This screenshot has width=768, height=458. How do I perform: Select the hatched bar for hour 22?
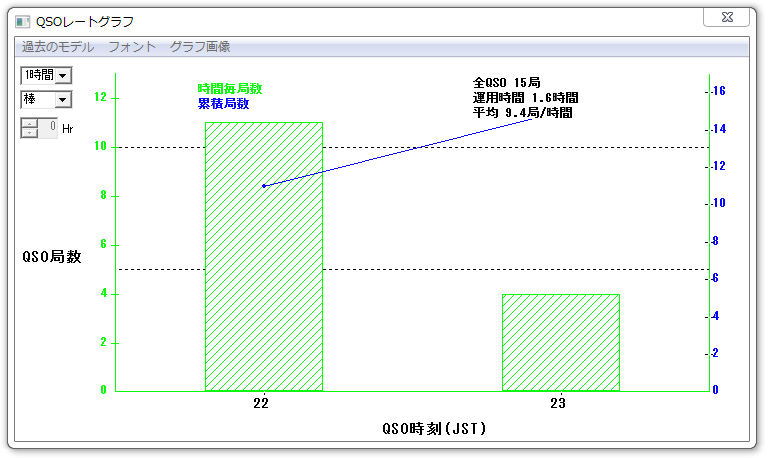264,257
